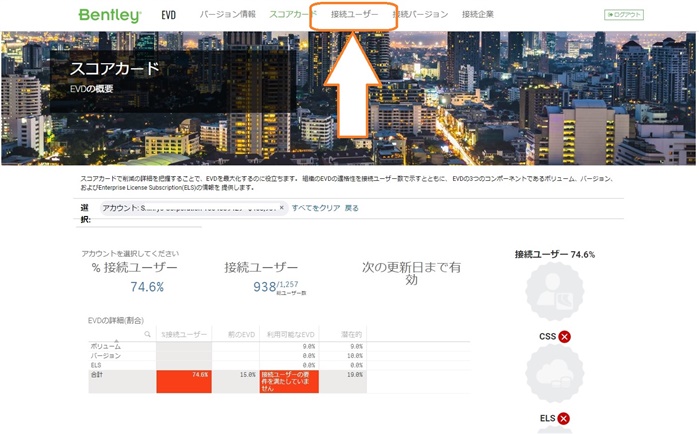Image resolution: width=699 pixels, height=434 pixels.
Task: Click the 前のEVD column header
Action: pos(241,334)
